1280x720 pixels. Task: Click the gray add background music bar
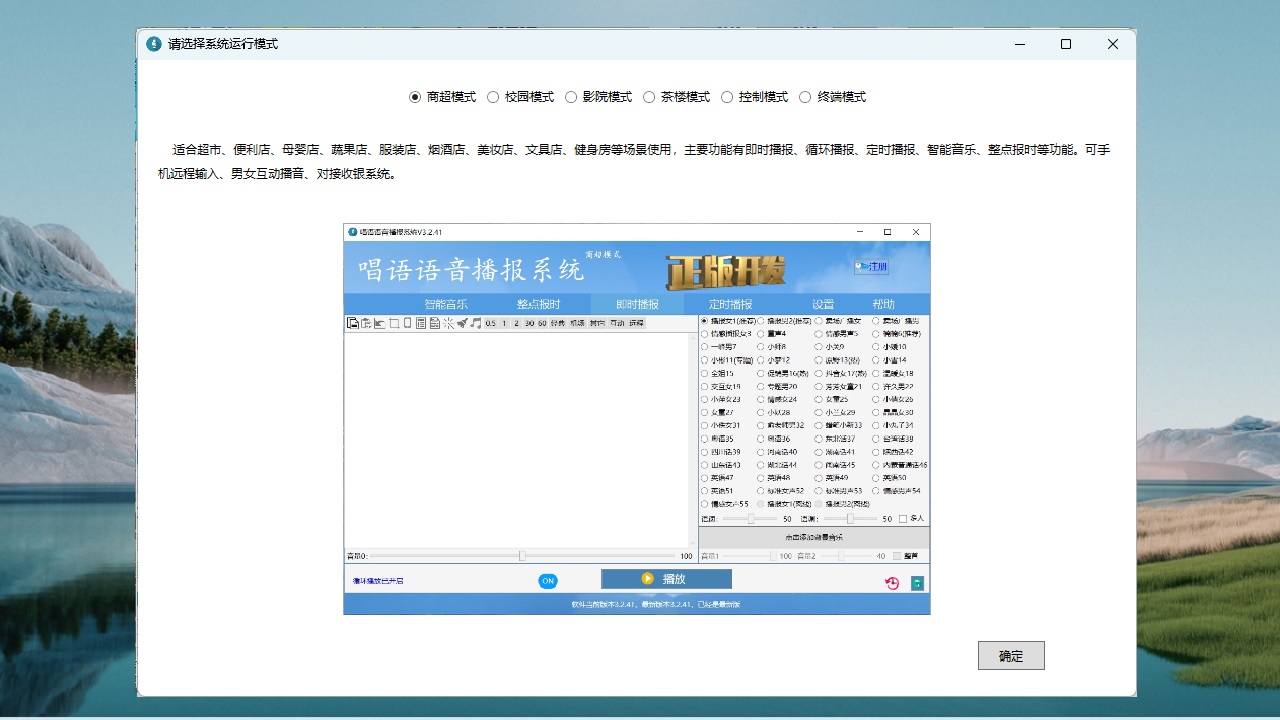[x=813, y=538]
